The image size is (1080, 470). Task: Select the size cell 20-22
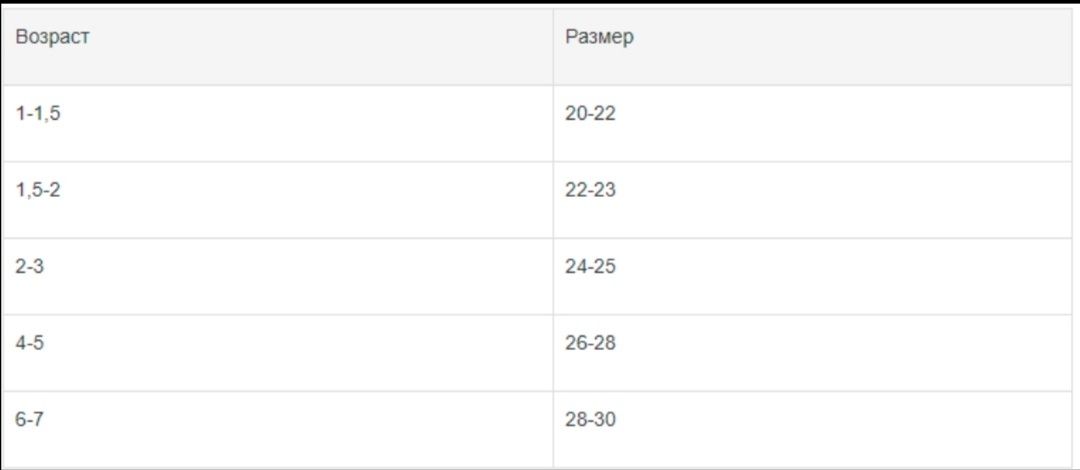[x=812, y=124]
